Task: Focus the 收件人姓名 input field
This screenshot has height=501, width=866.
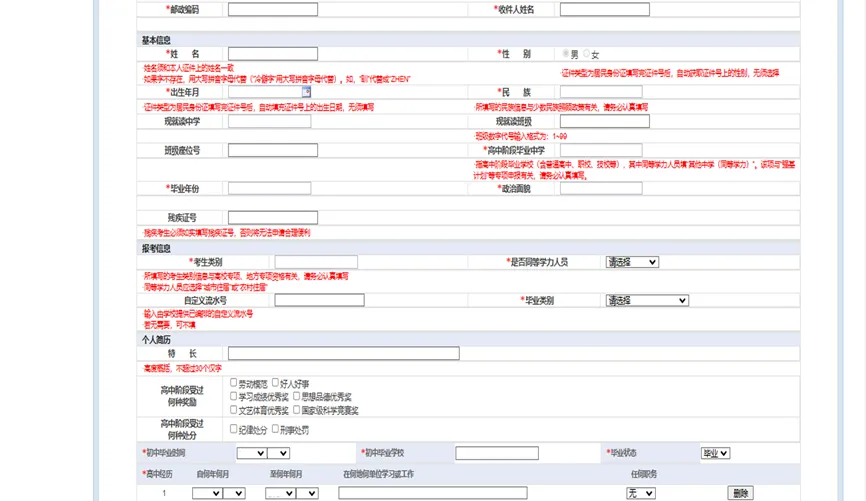Action: coord(605,9)
